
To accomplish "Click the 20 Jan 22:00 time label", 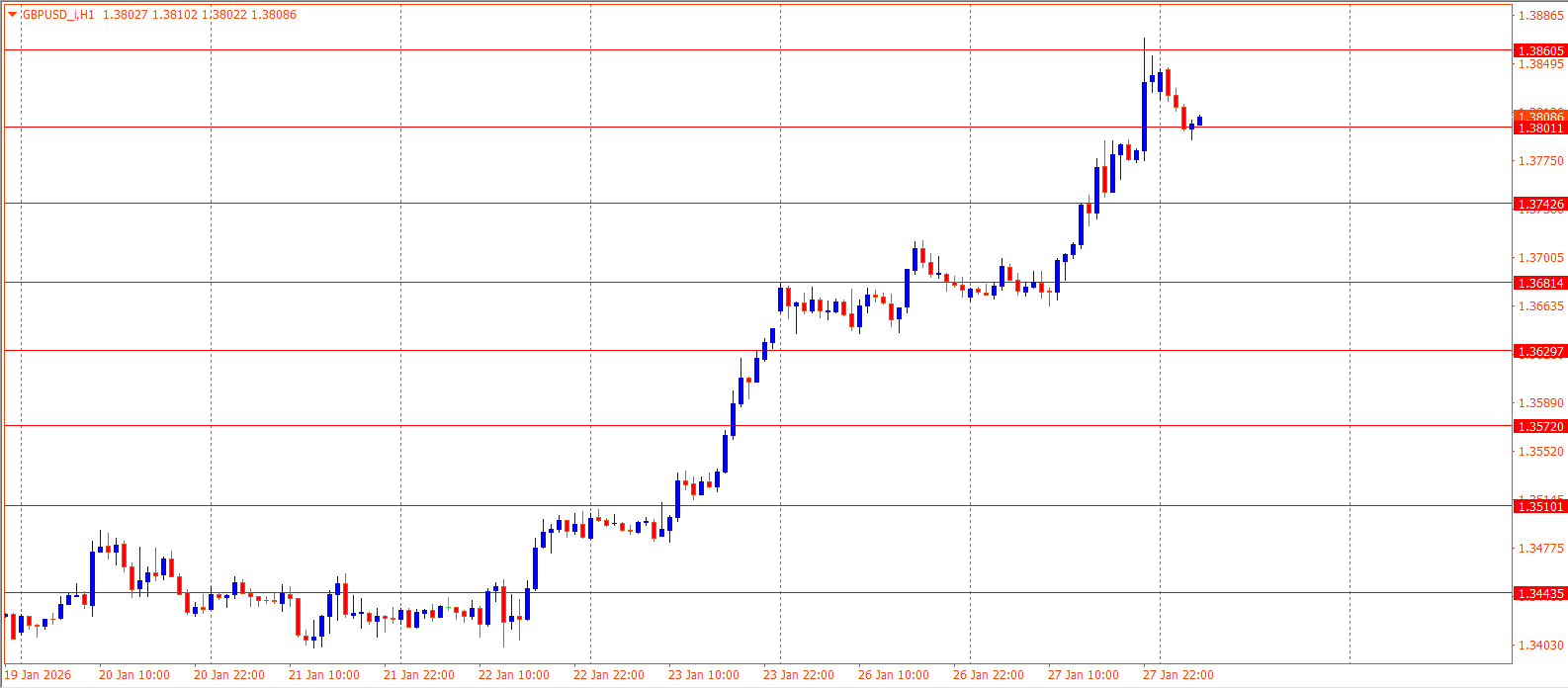I will point(229,675).
